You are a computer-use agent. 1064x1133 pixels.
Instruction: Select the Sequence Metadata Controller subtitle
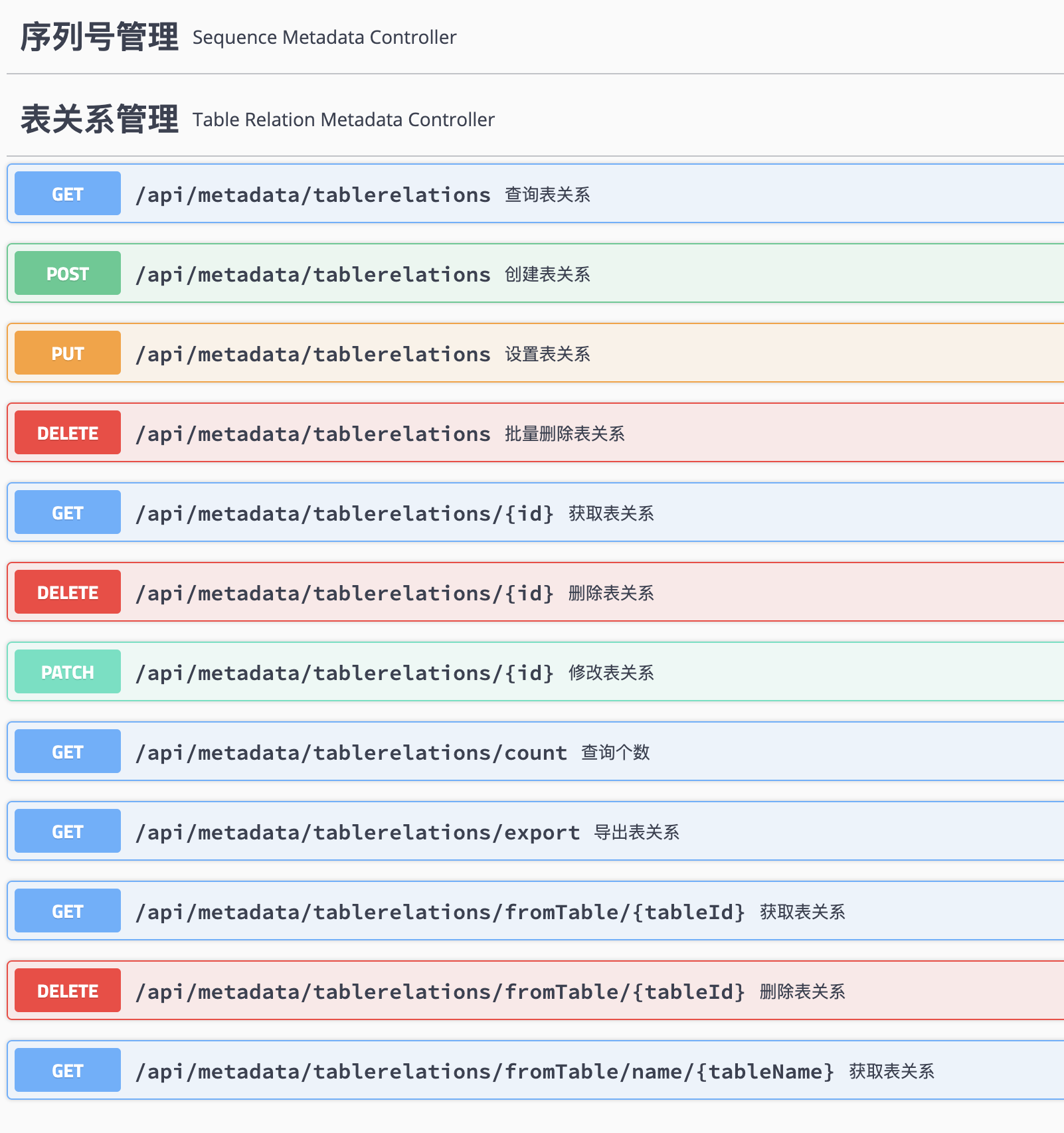click(x=323, y=37)
